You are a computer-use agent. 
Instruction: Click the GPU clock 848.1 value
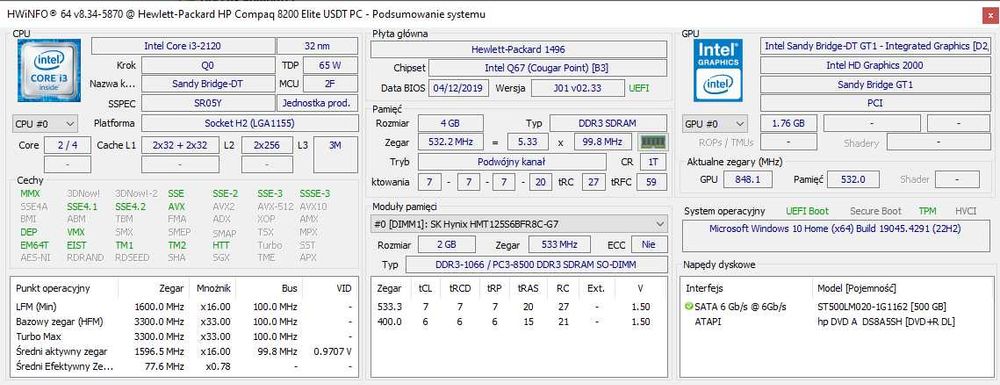[748, 180]
